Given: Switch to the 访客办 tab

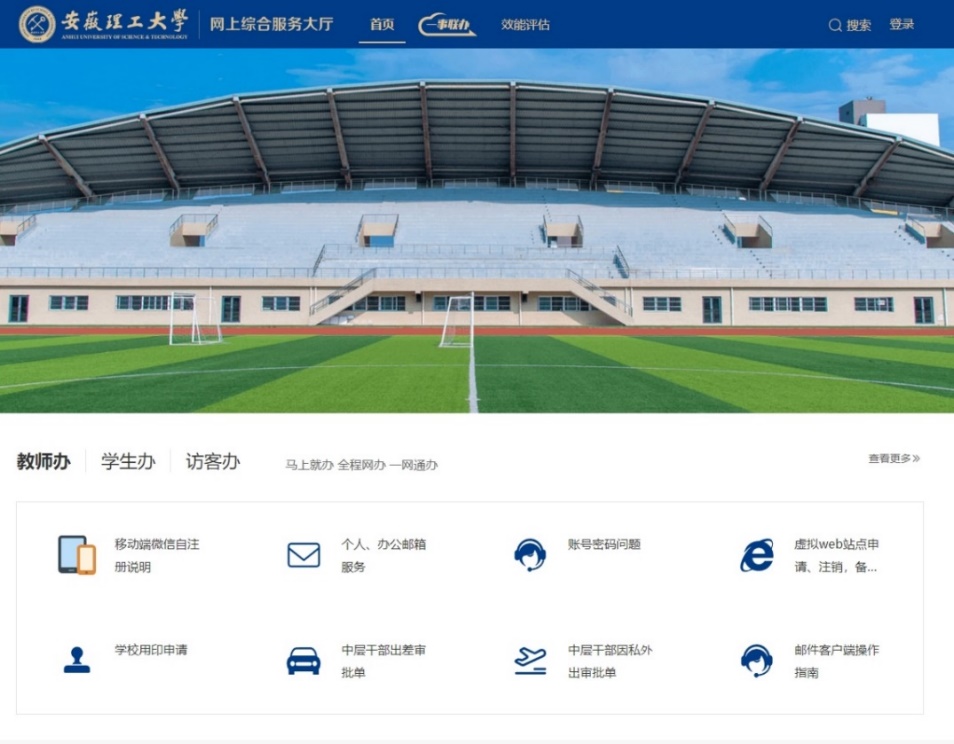Looking at the screenshot, I should pyautogui.click(x=213, y=461).
